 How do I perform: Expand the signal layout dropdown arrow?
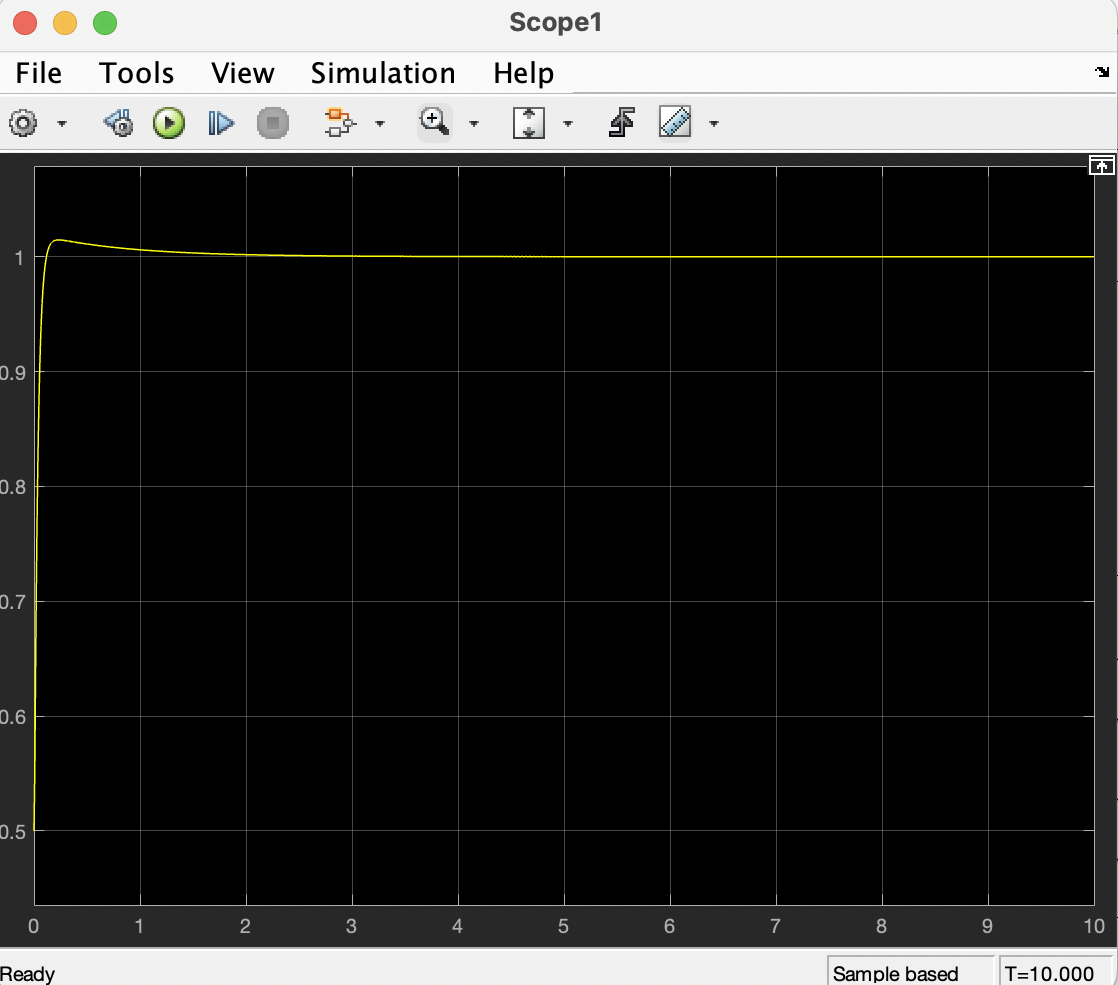coord(380,123)
